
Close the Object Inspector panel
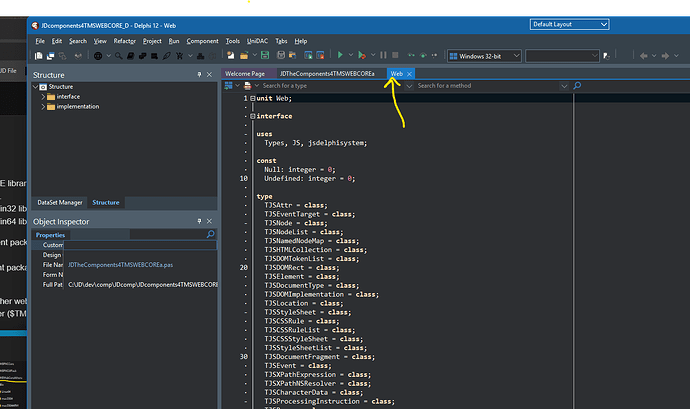coord(210,221)
